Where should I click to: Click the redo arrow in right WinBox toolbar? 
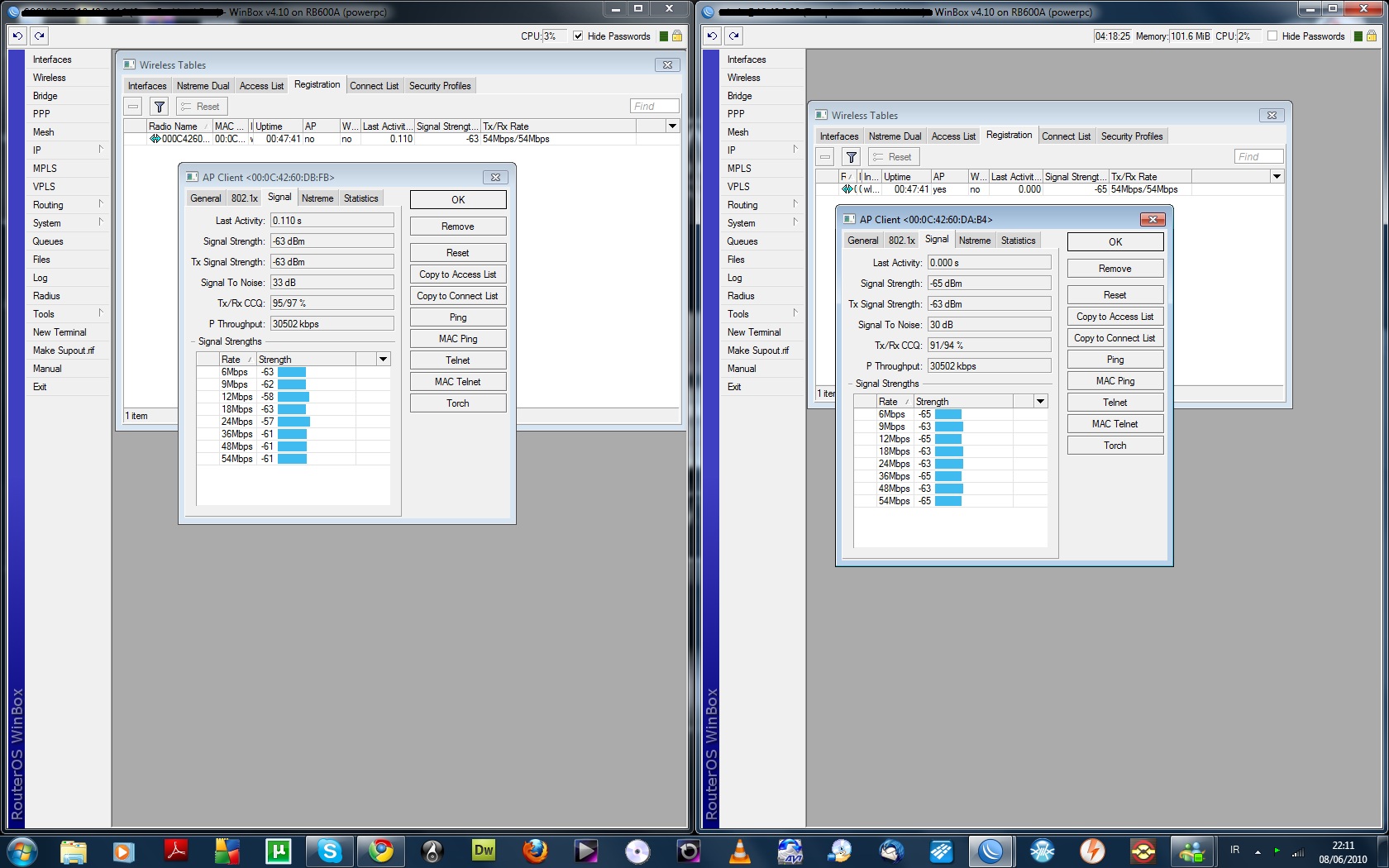pos(734,36)
